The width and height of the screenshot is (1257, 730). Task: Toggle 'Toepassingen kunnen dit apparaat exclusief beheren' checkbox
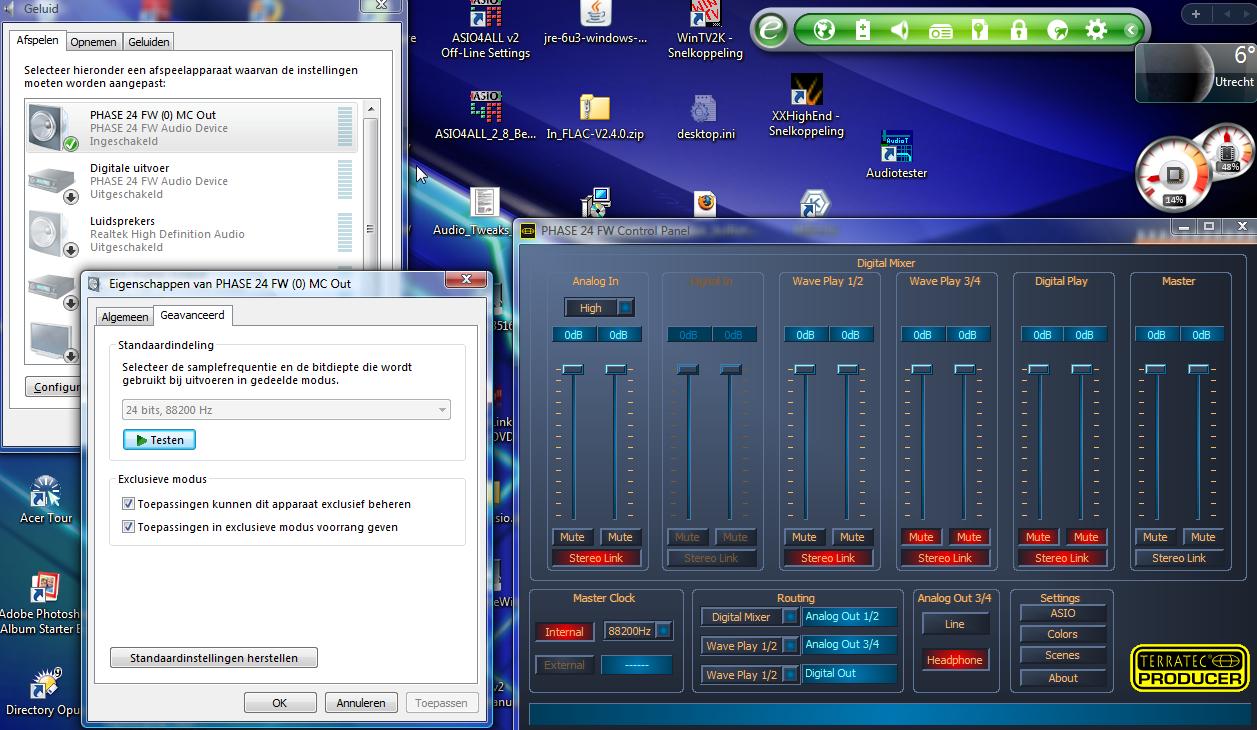[x=128, y=504]
